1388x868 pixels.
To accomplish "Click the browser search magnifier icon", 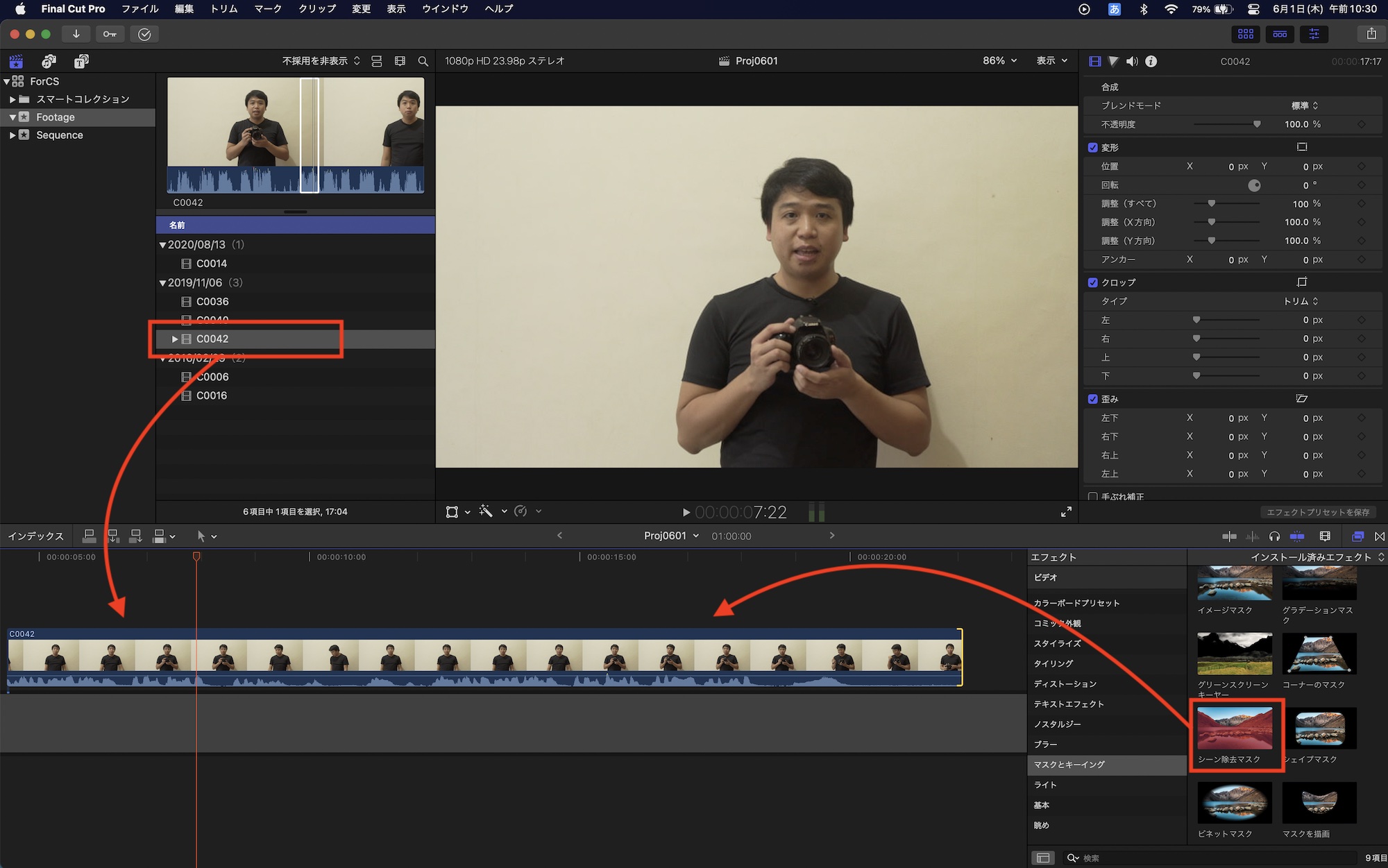I will pos(423,61).
